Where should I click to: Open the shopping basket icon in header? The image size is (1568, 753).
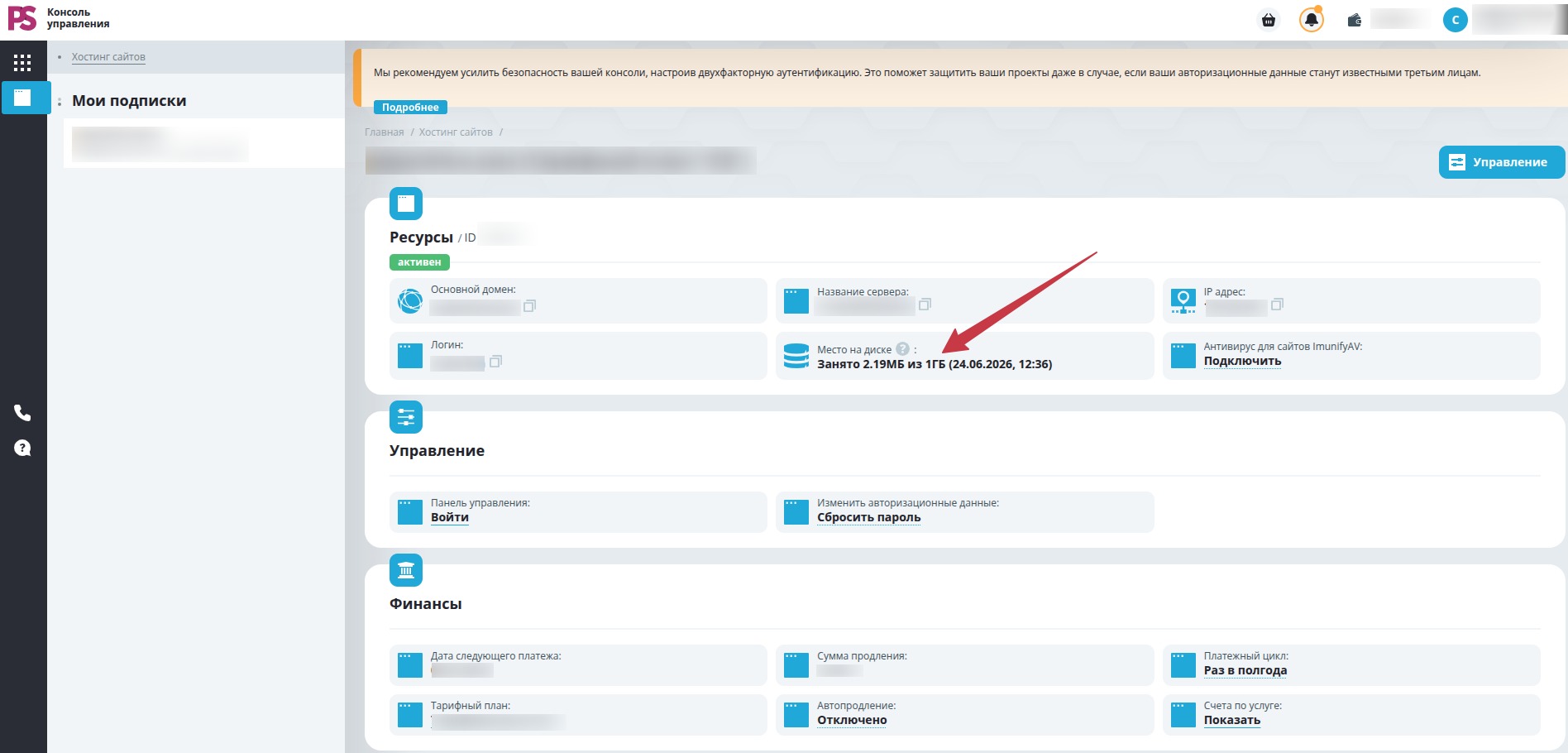pyautogui.click(x=1269, y=20)
